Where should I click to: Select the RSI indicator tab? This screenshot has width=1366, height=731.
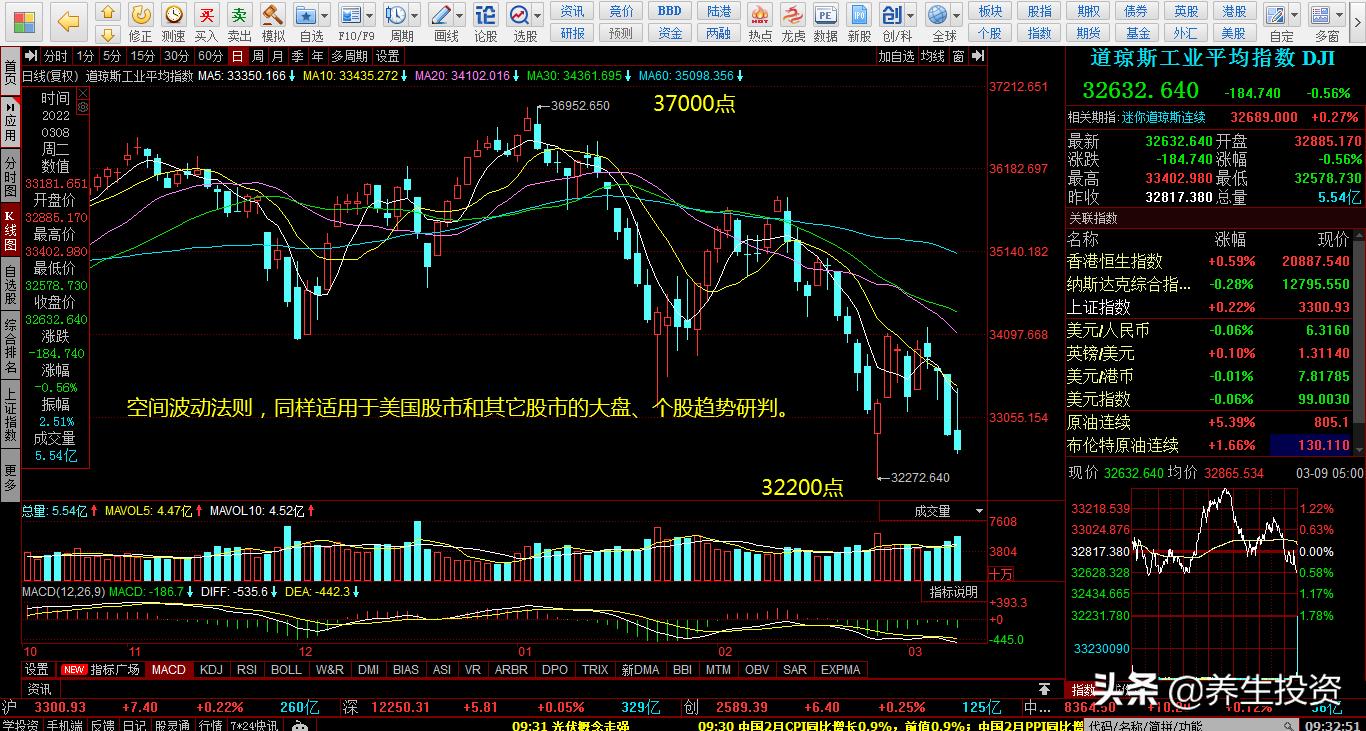coord(247,669)
